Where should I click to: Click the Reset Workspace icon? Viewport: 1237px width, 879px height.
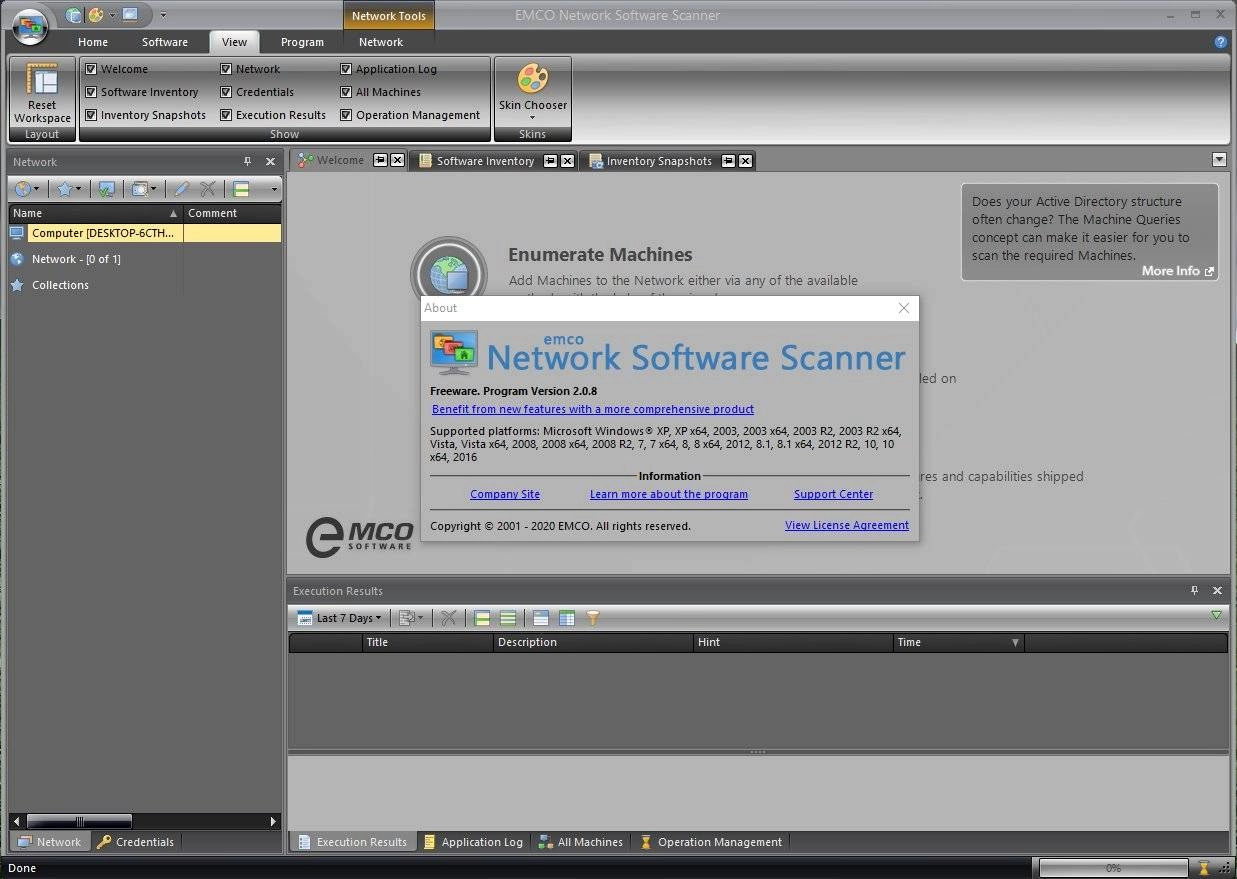(42, 80)
